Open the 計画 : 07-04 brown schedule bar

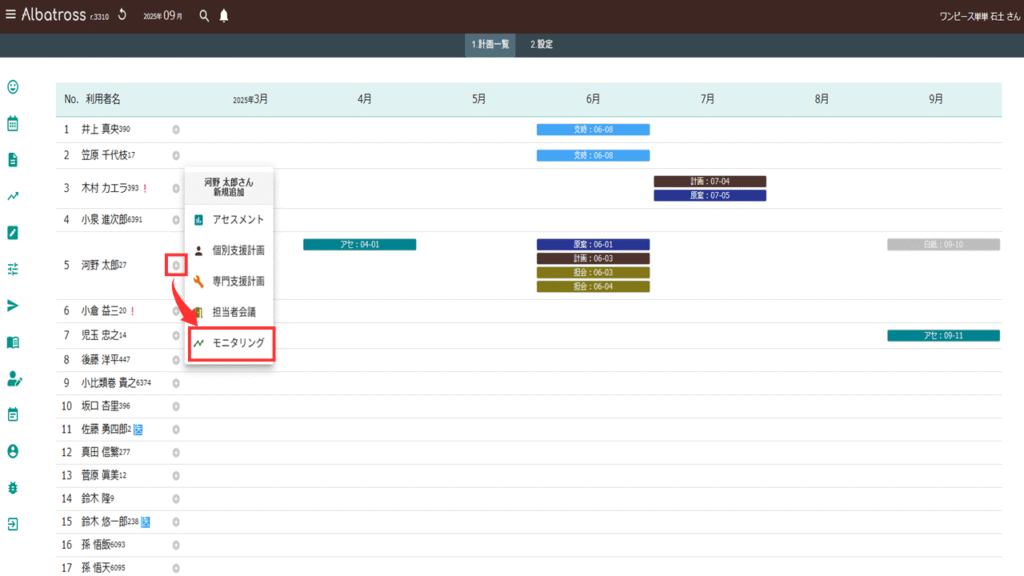pyautogui.click(x=709, y=181)
